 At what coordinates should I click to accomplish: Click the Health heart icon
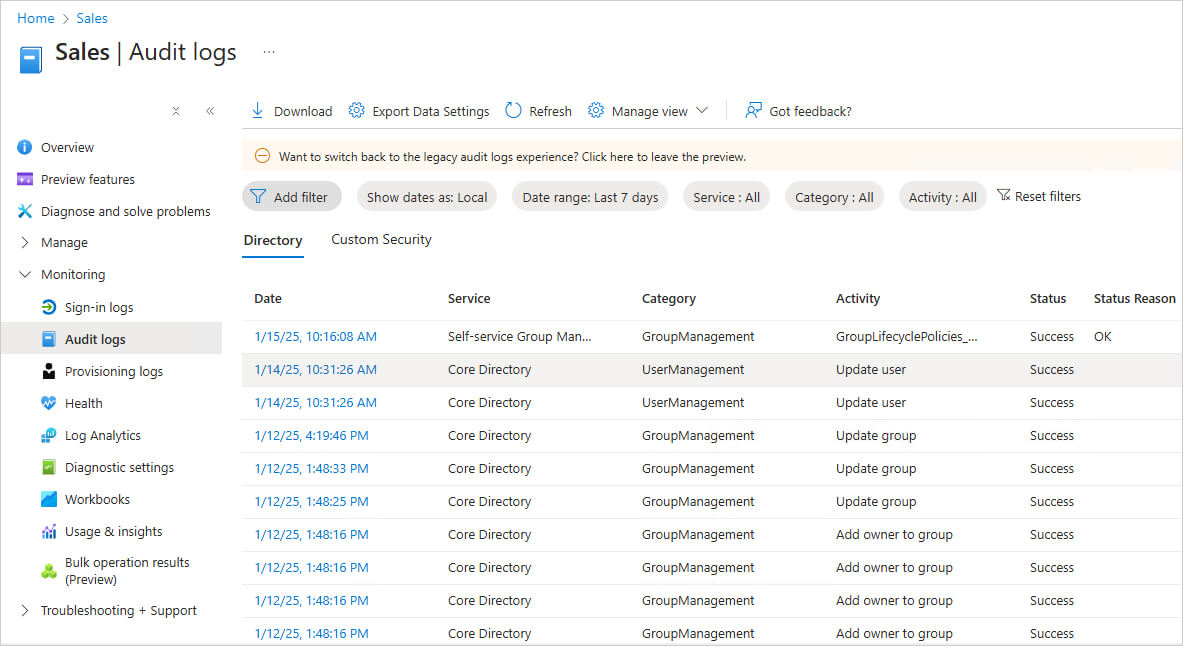[49, 403]
